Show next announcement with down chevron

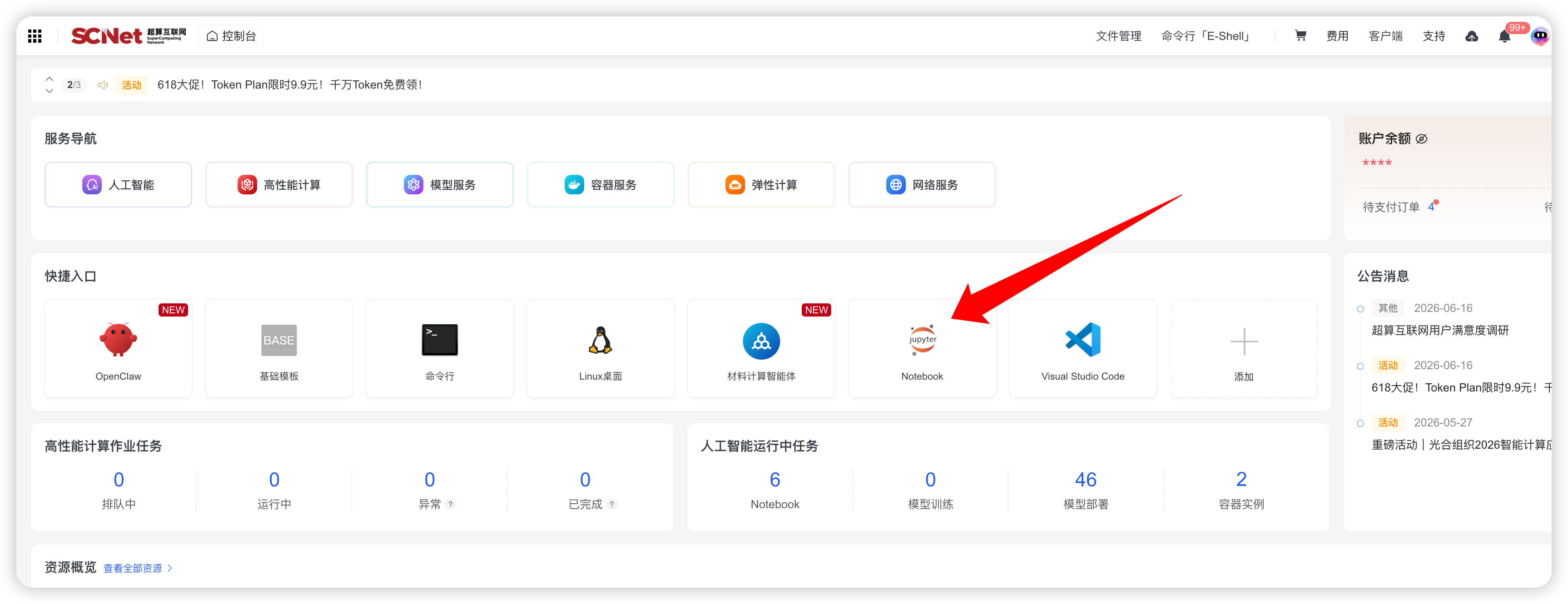[50, 91]
